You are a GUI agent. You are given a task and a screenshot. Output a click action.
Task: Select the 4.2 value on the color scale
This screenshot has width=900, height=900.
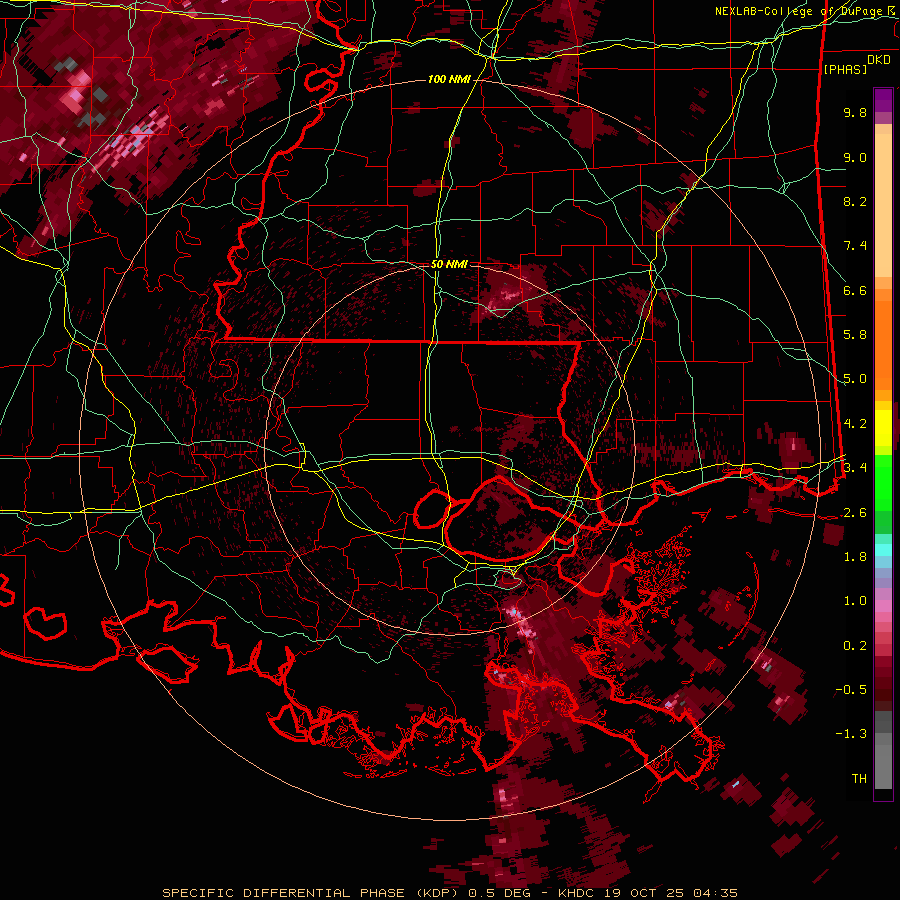[x=855, y=424]
